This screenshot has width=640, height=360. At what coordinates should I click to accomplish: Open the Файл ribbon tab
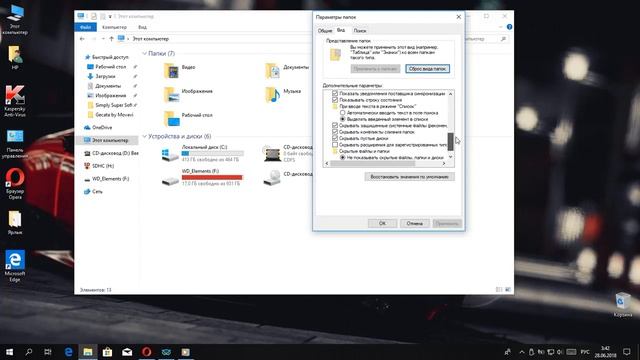[x=85, y=27]
